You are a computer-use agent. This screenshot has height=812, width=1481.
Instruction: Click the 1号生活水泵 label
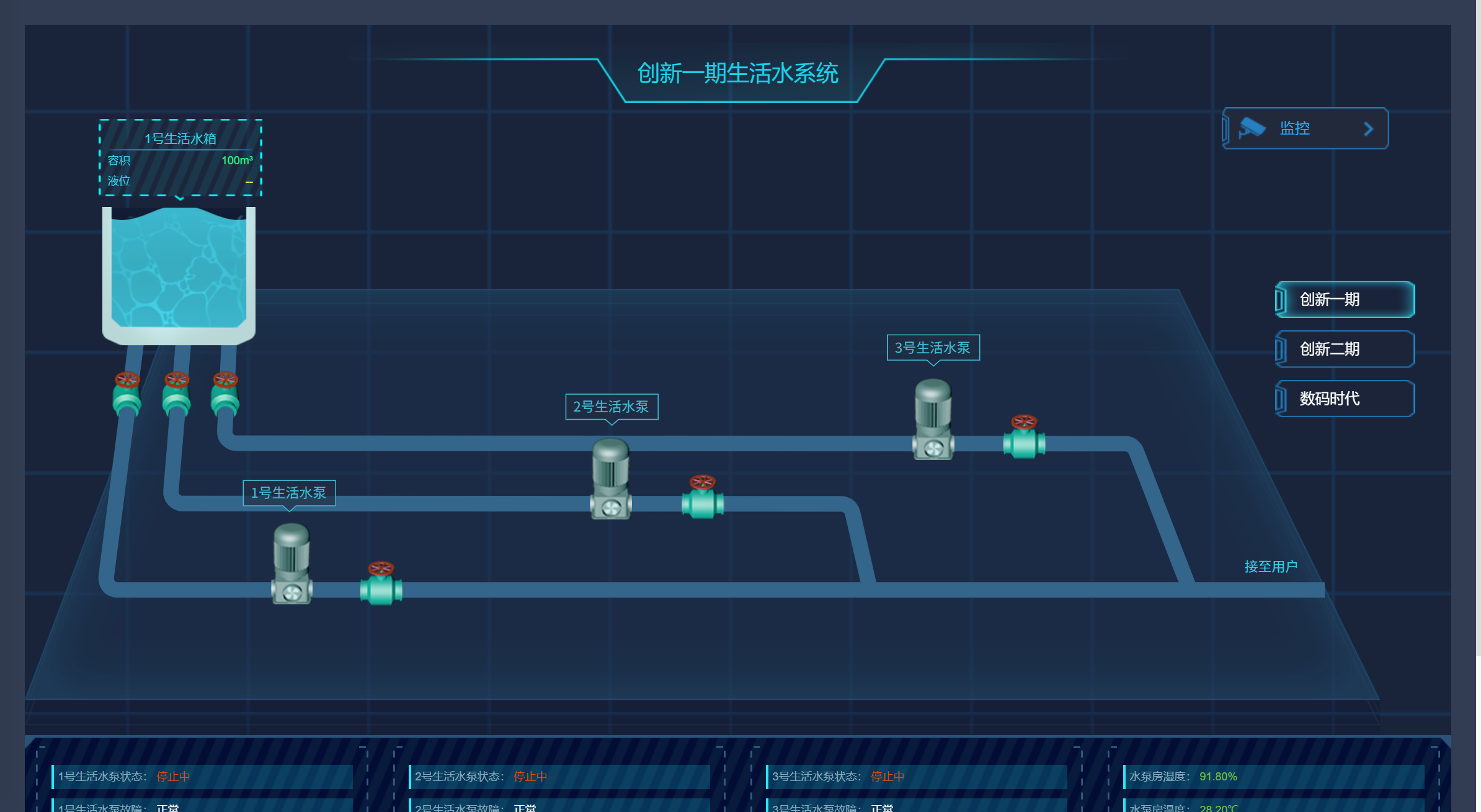[x=289, y=493]
